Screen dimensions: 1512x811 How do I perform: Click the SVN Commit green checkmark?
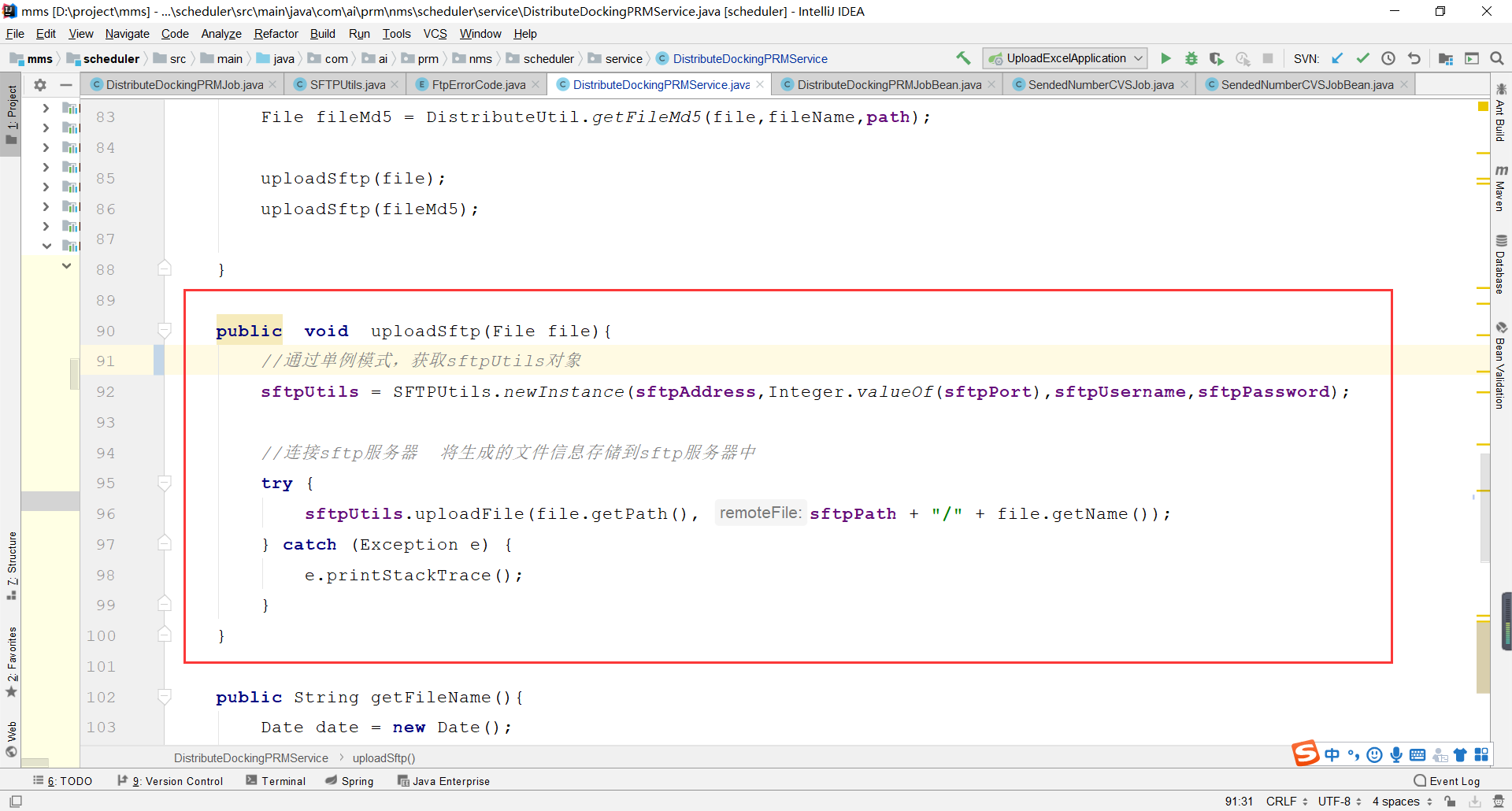[1362, 58]
